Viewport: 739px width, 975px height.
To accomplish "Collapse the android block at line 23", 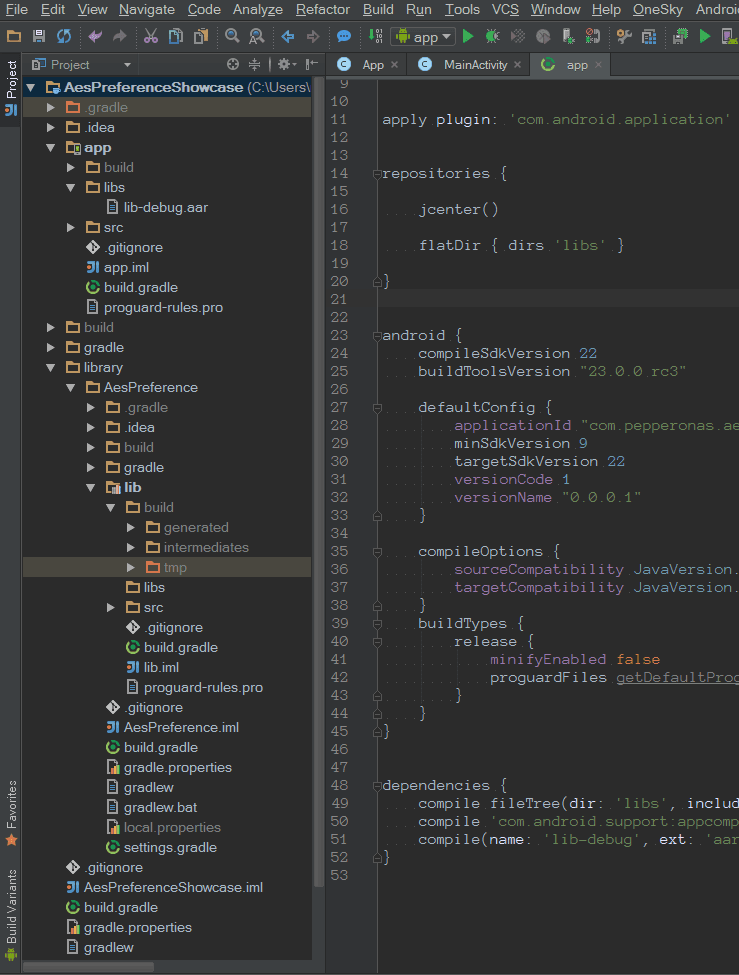I will (x=377, y=336).
